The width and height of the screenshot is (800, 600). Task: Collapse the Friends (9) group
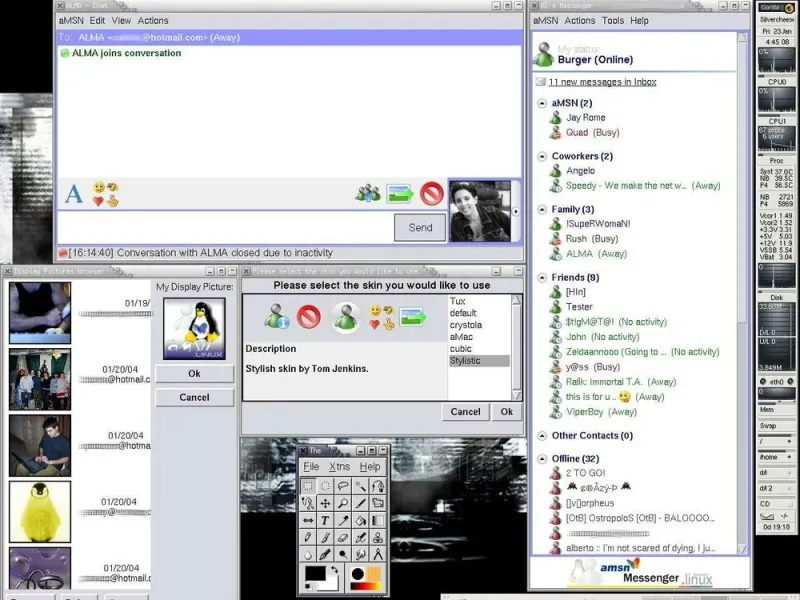542,278
